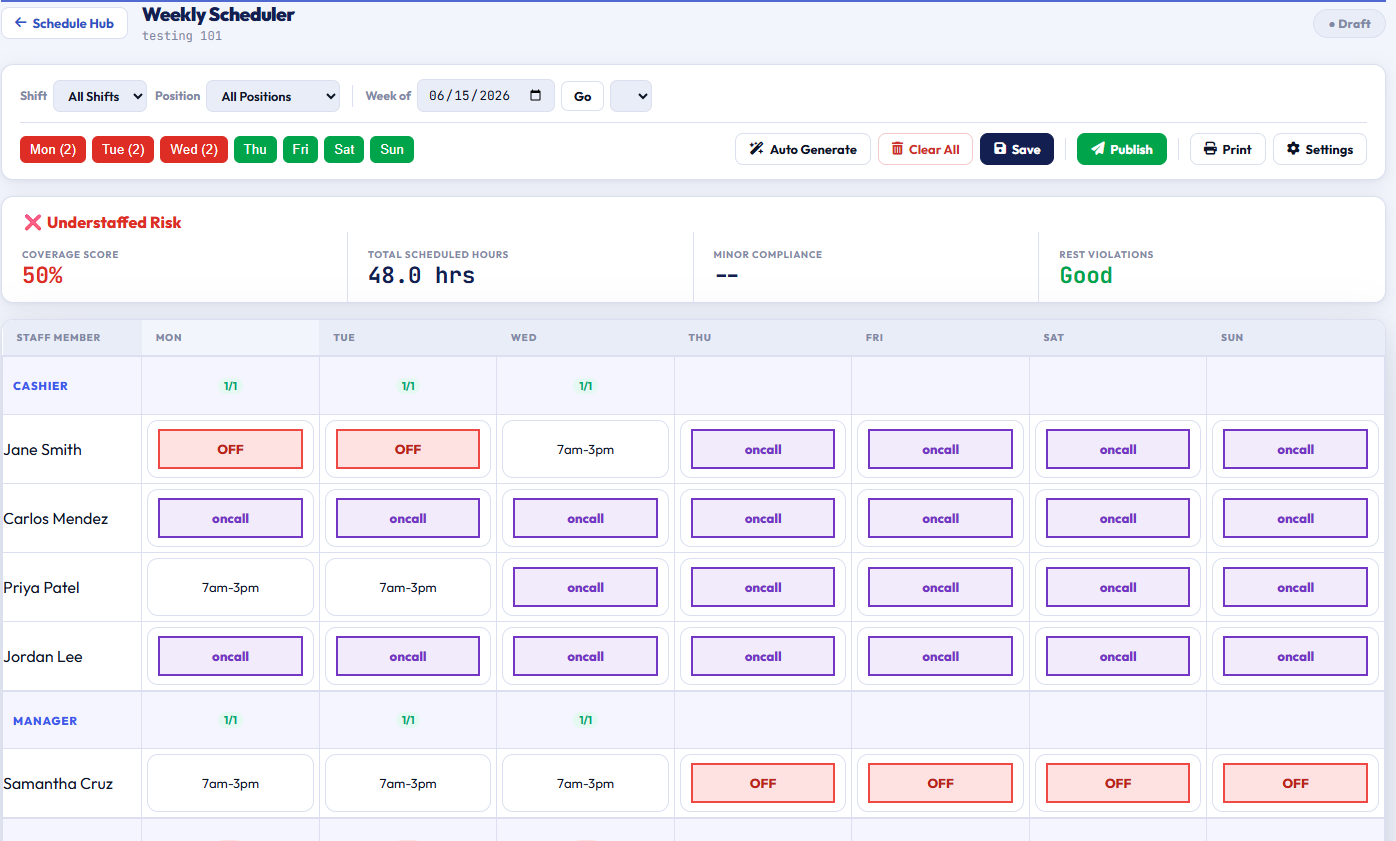This screenshot has width=1396, height=841.
Task: Click Samantha Cruz's Wednesday 7am-3pm shift
Action: (x=585, y=783)
